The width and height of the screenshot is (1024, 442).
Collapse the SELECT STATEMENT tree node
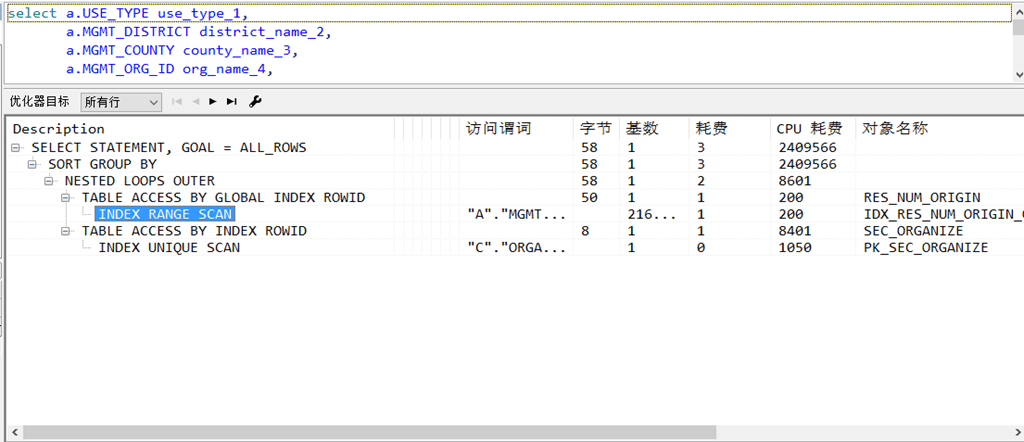pos(15,148)
